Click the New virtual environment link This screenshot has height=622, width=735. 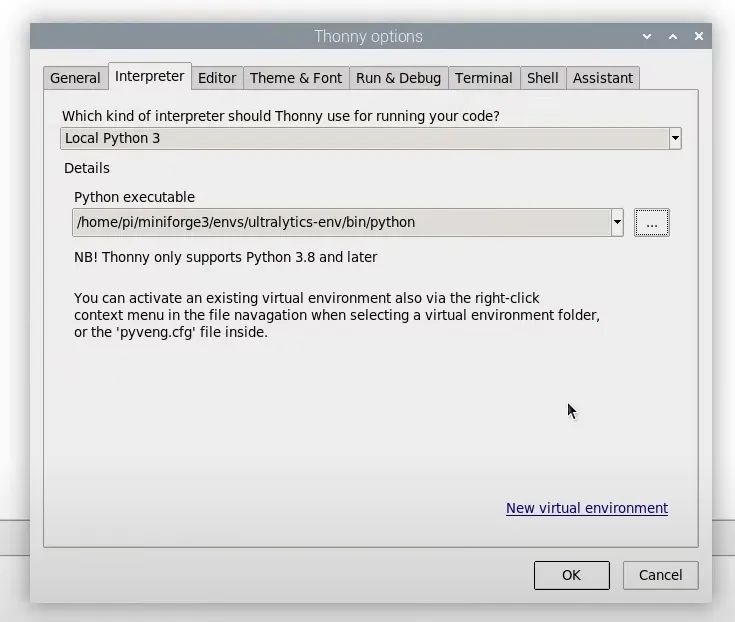click(x=587, y=508)
